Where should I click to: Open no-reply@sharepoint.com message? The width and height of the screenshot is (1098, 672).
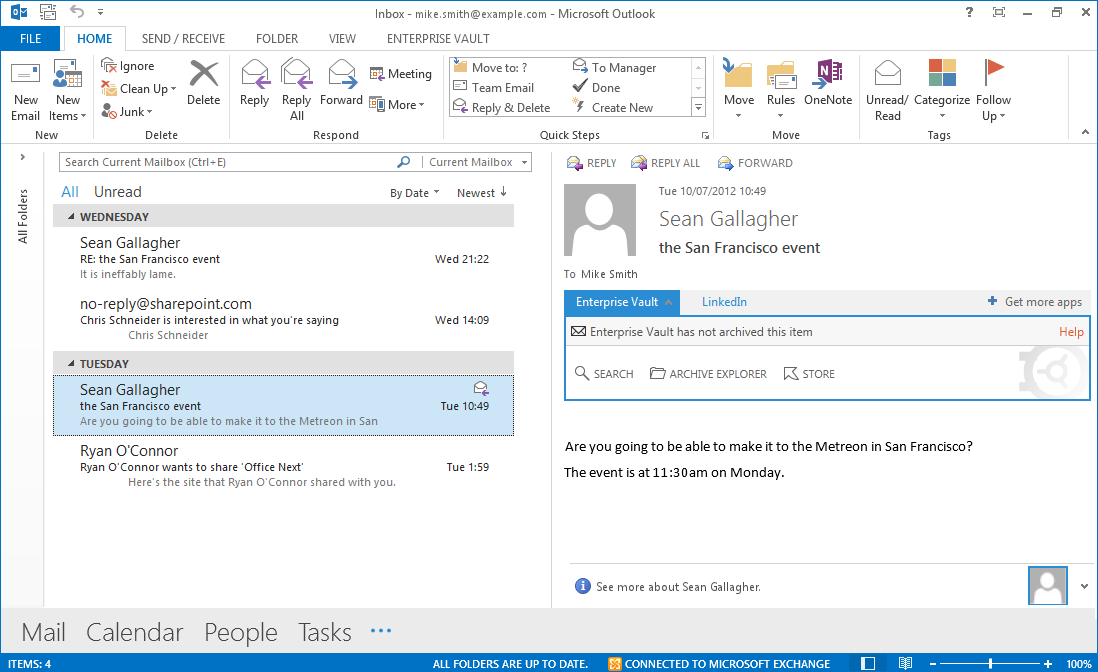coord(284,320)
